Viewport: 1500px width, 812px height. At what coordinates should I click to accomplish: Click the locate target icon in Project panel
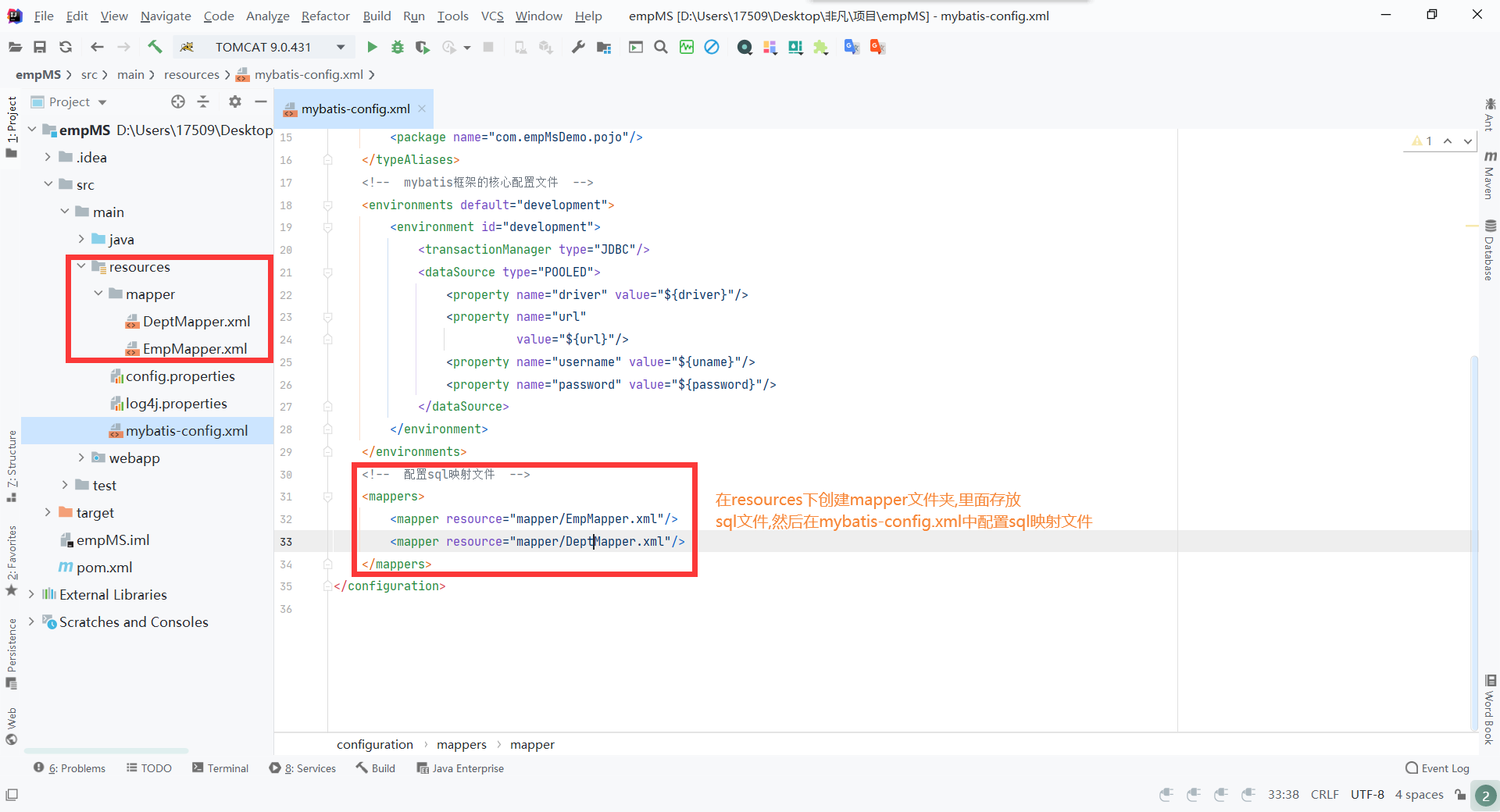[178, 101]
